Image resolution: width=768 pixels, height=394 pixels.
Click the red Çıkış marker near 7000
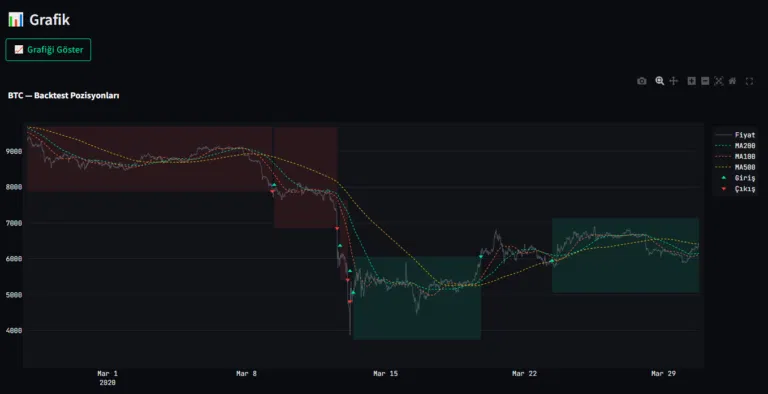(337, 228)
